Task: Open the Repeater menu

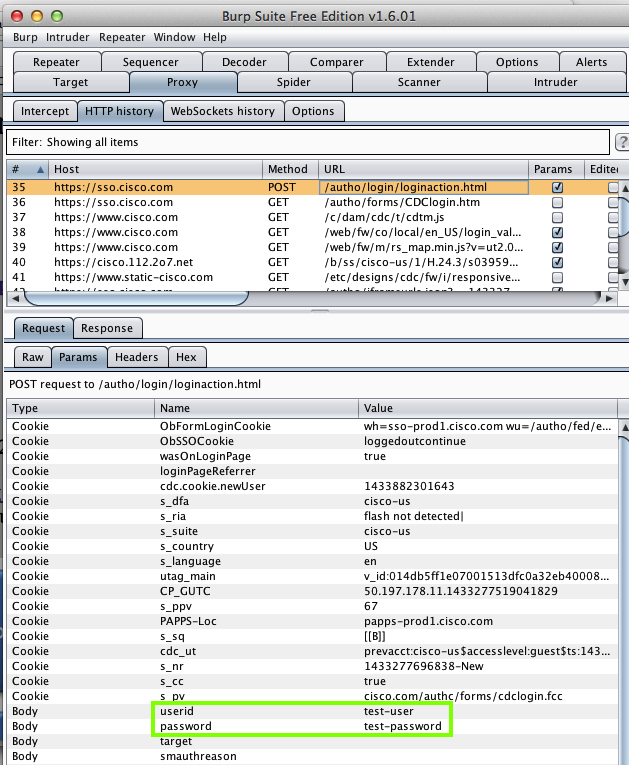Action: pos(122,37)
